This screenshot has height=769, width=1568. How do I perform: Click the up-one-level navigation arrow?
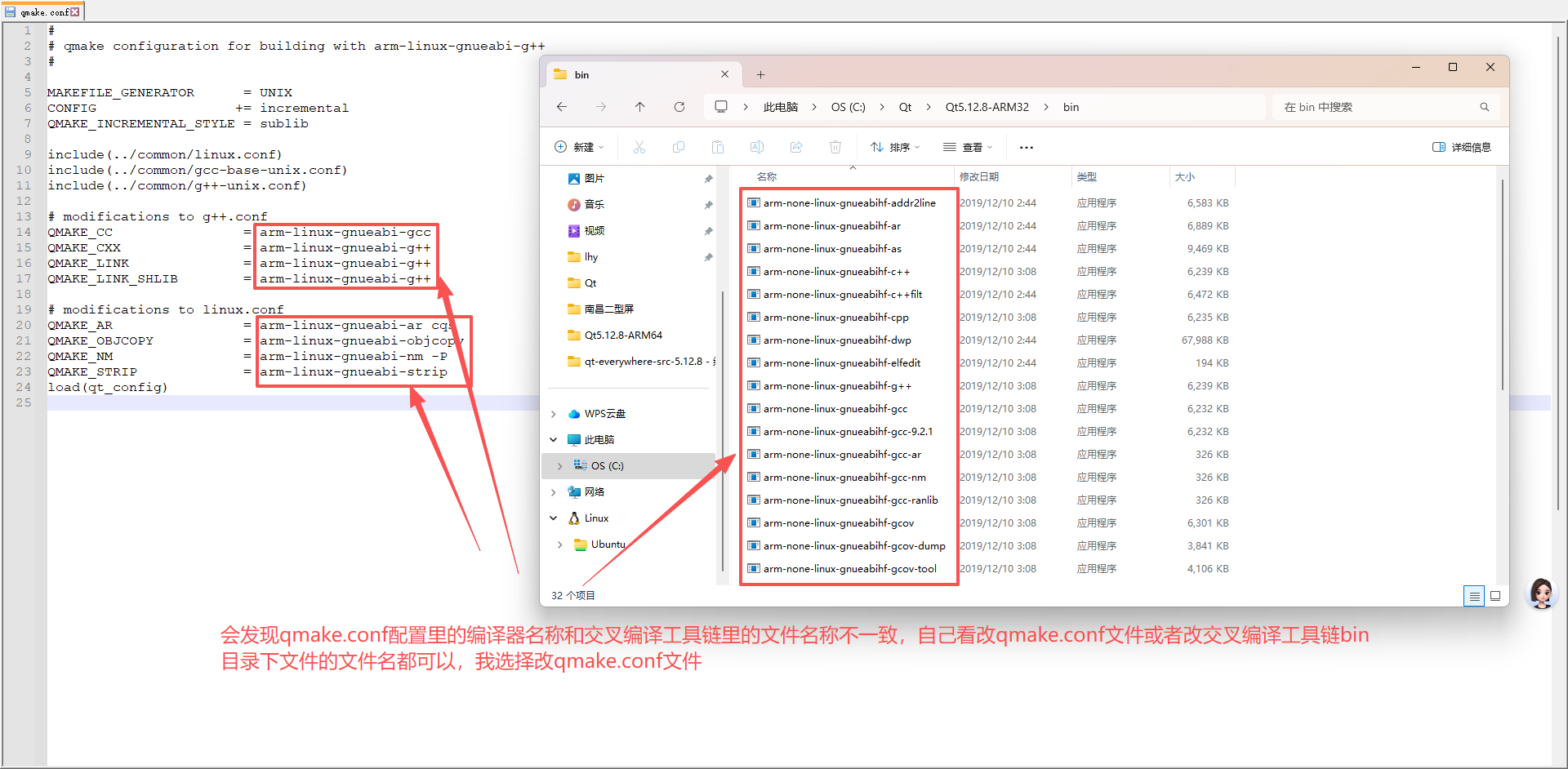click(639, 106)
